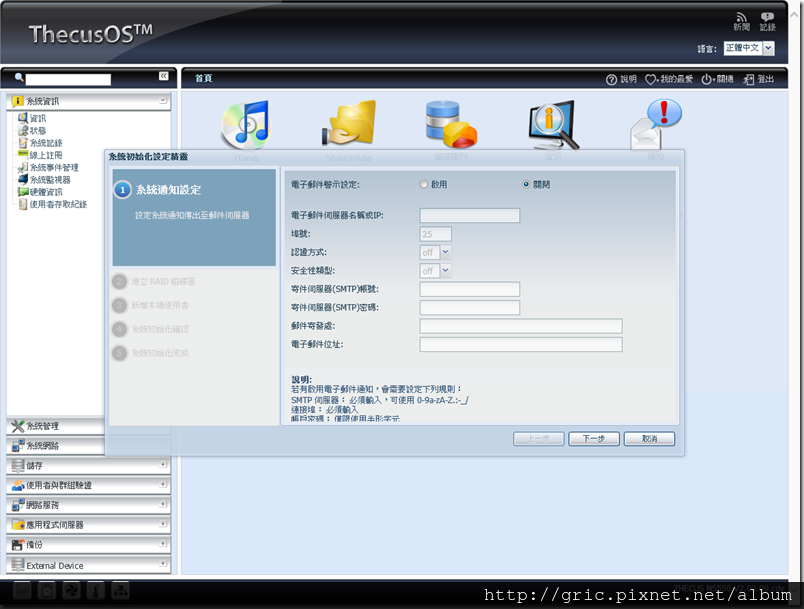Click the first status bar icon
804x609 pixels.
click(x=22, y=591)
